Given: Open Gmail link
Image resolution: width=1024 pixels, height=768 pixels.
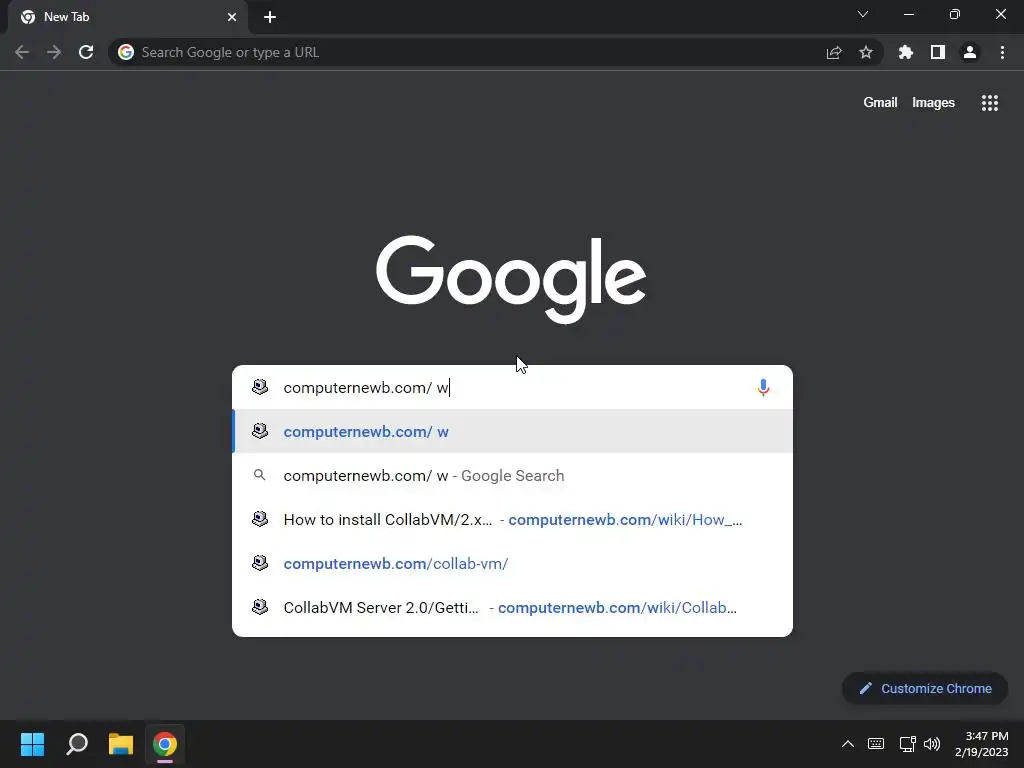Looking at the screenshot, I should point(880,103).
